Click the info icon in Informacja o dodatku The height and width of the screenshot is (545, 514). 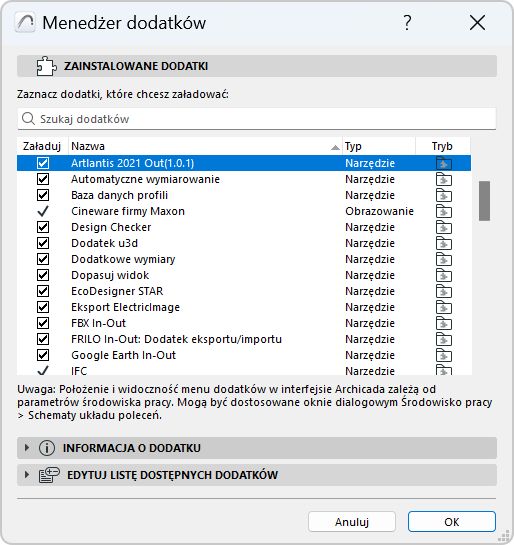(x=47, y=448)
